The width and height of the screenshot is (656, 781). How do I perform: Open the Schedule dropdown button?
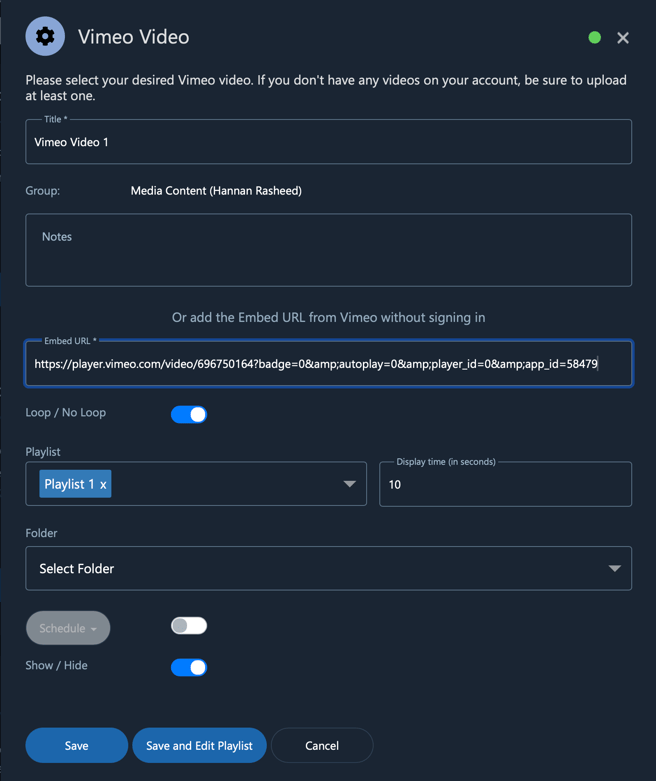68,628
